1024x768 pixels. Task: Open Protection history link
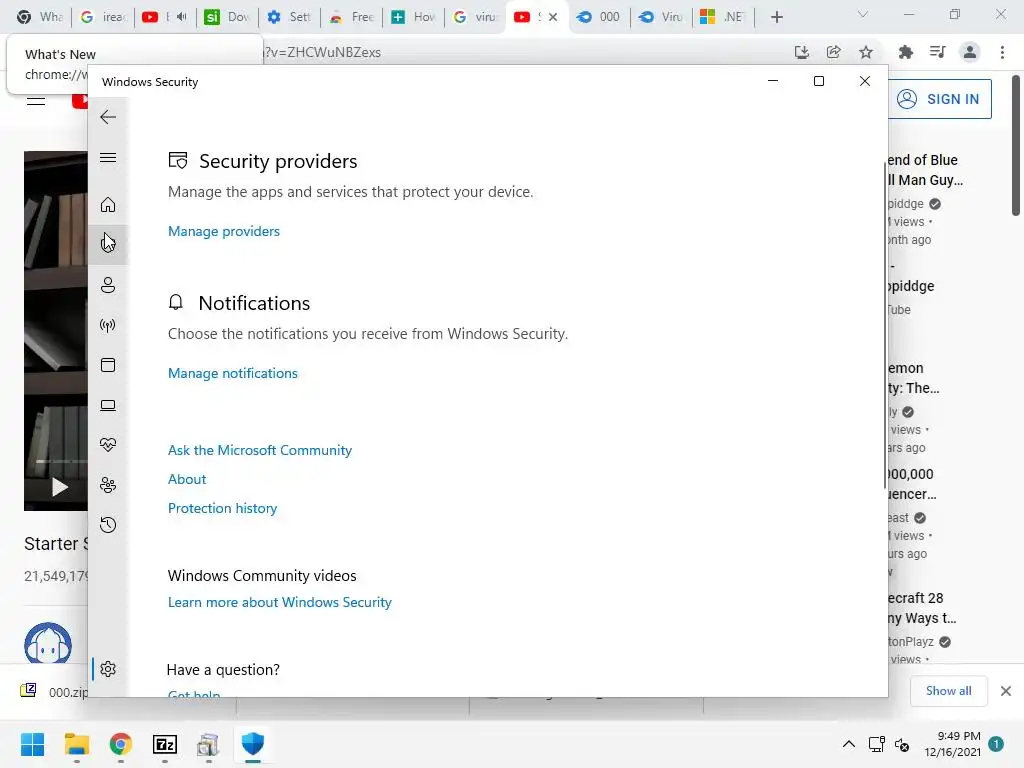coord(222,508)
